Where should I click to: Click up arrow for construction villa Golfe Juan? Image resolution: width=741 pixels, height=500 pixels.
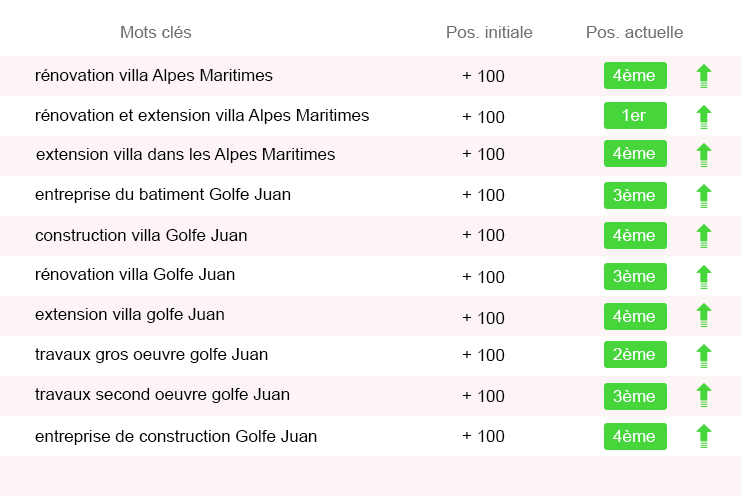[704, 236]
